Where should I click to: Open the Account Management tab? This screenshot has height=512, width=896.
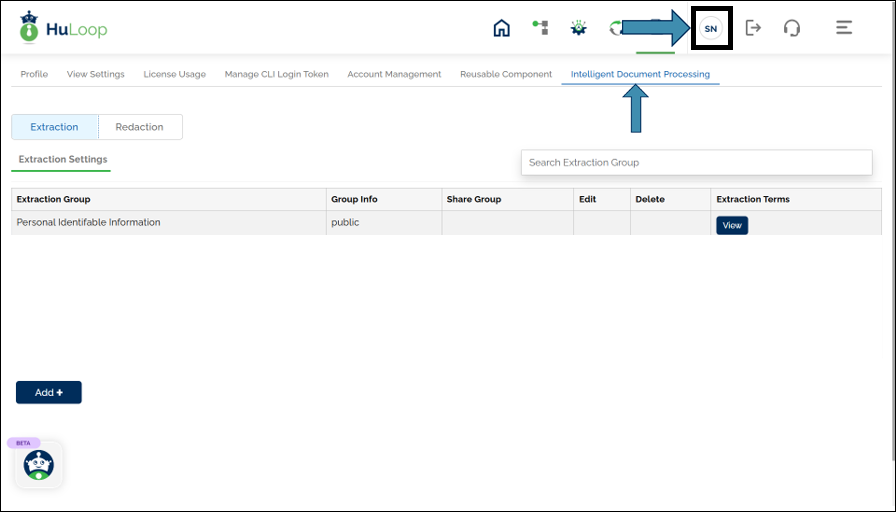394,74
